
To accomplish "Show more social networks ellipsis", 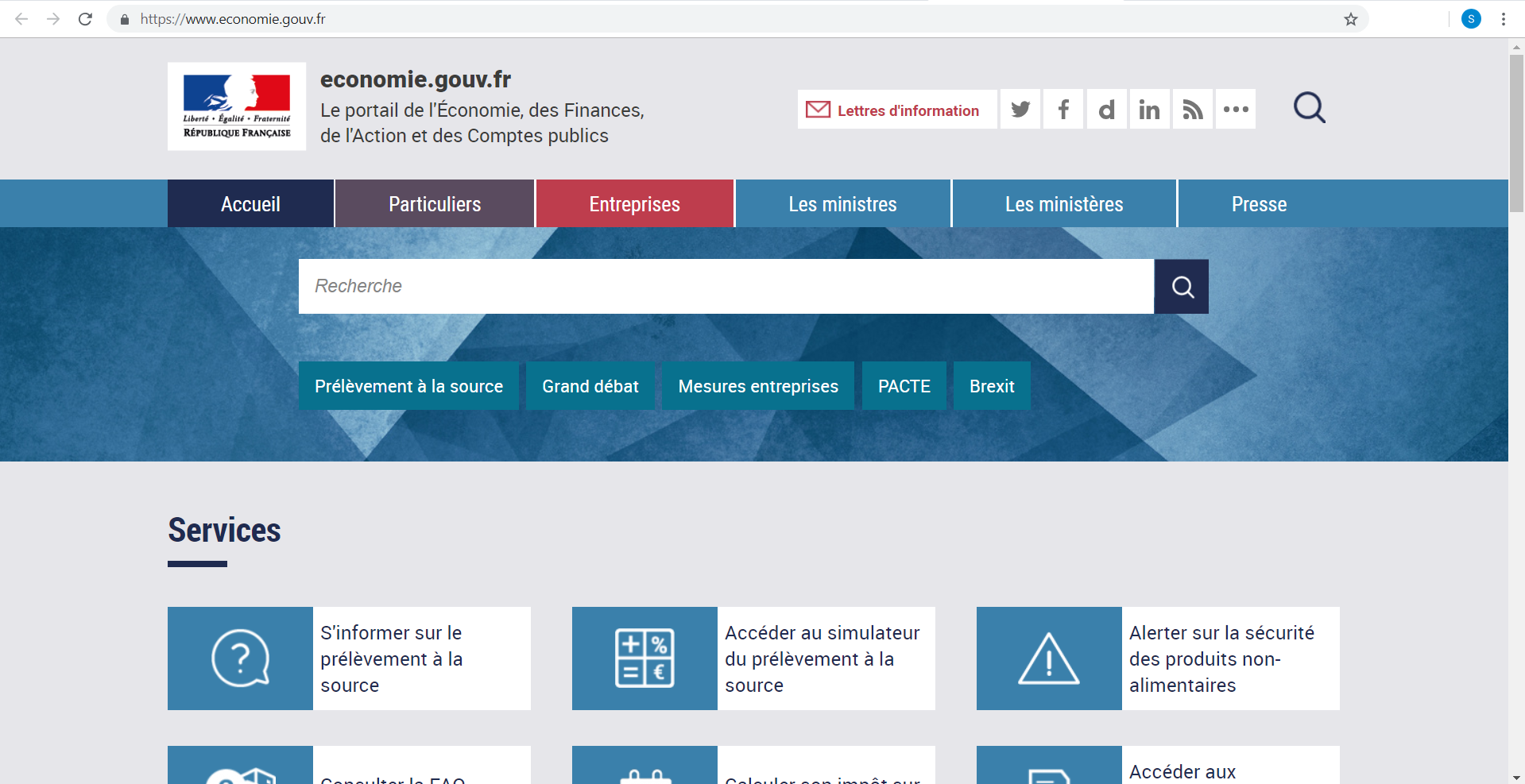I will point(1236,109).
